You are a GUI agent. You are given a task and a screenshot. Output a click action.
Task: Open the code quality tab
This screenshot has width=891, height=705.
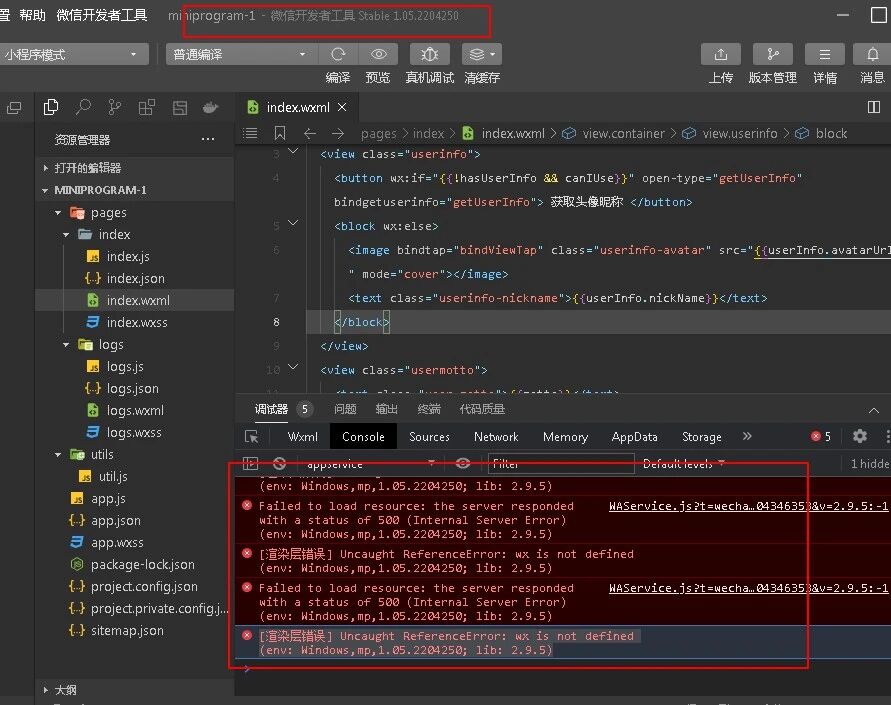coord(482,409)
